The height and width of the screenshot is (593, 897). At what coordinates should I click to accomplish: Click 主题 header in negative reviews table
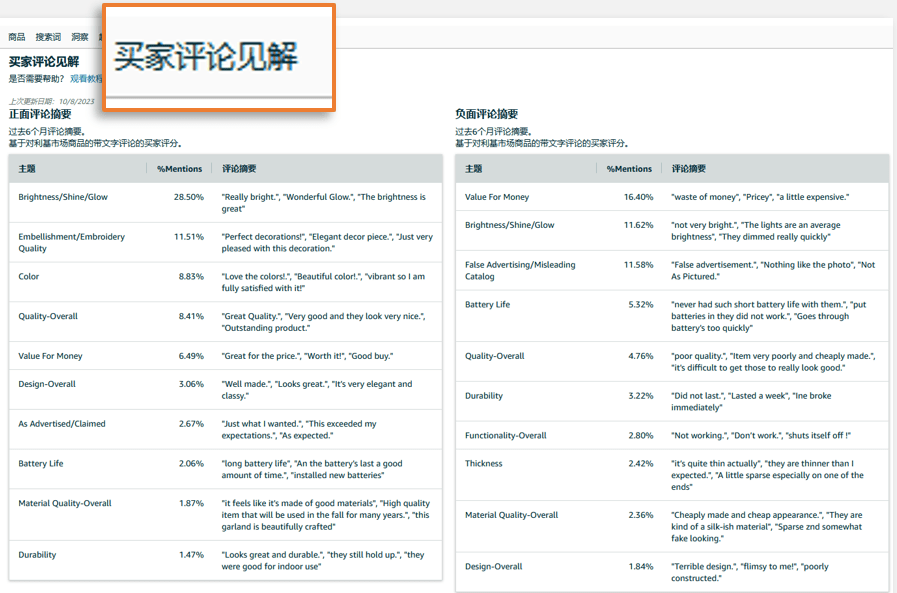pyautogui.click(x=474, y=169)
